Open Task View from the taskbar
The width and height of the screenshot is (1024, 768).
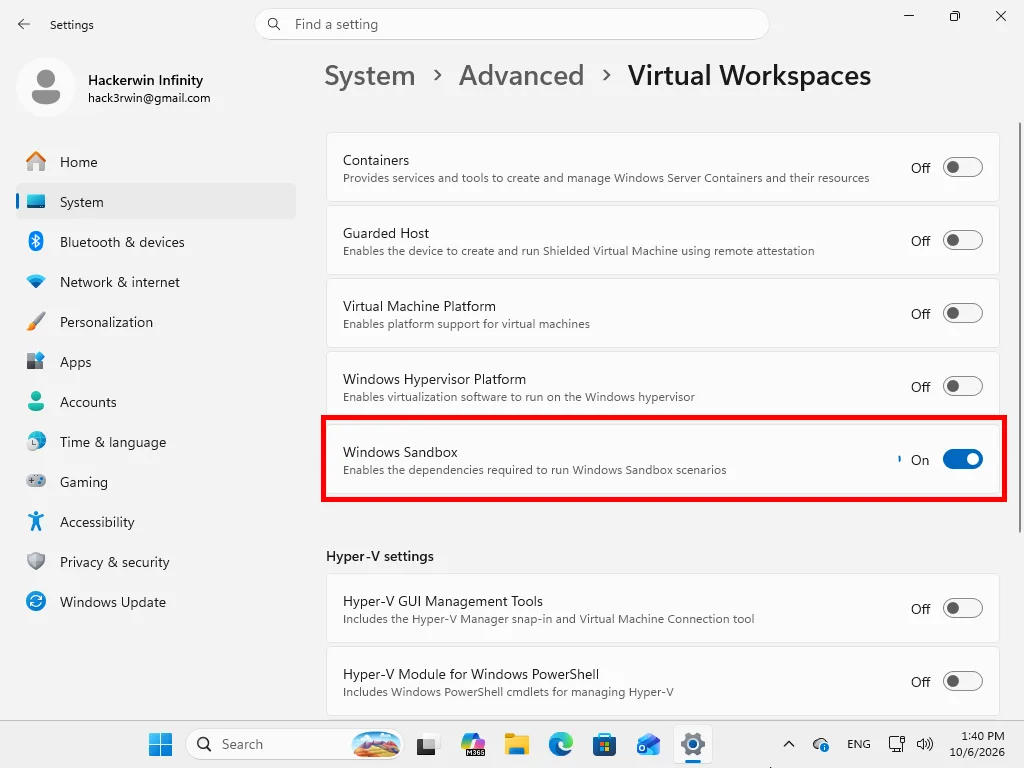[426, 744]
